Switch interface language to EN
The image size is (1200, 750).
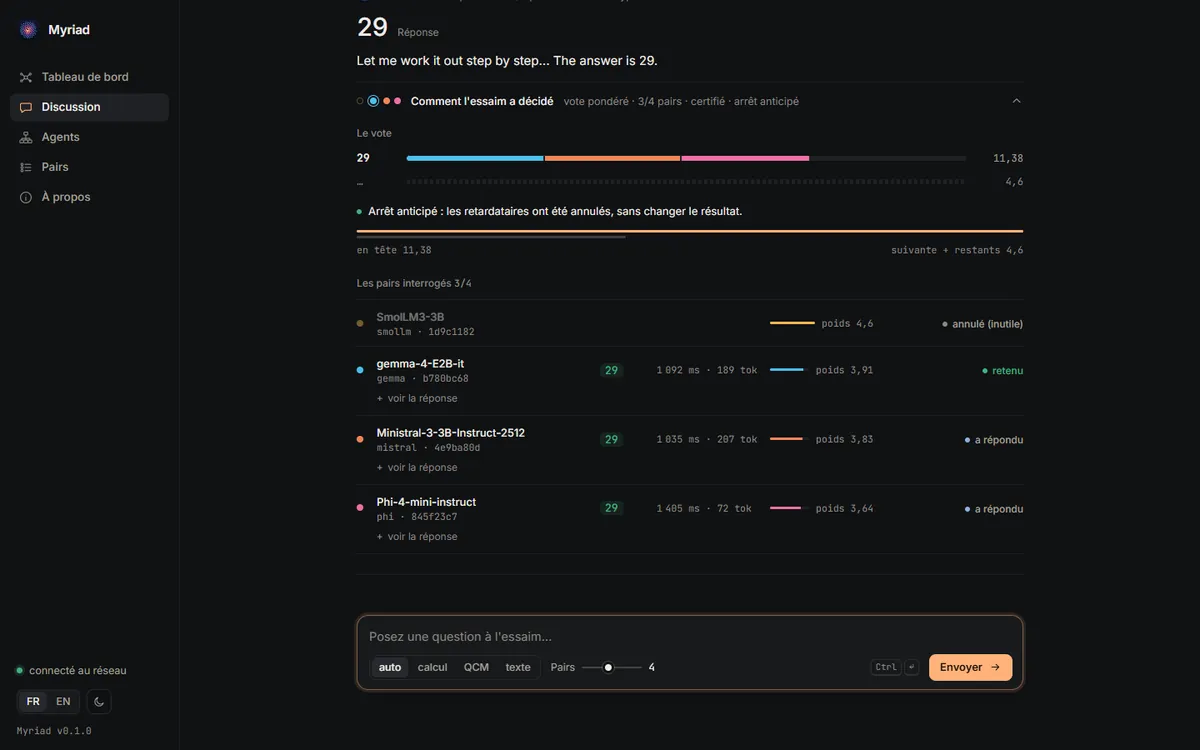(63, 702)
